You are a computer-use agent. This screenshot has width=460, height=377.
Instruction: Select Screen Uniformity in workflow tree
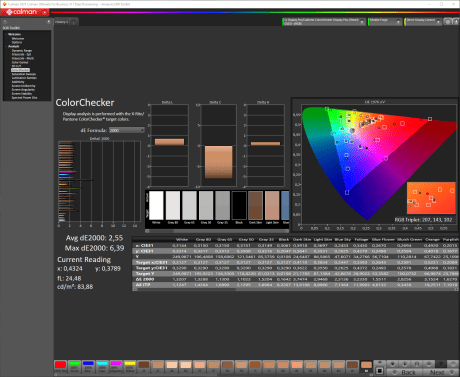coord(23,86)
